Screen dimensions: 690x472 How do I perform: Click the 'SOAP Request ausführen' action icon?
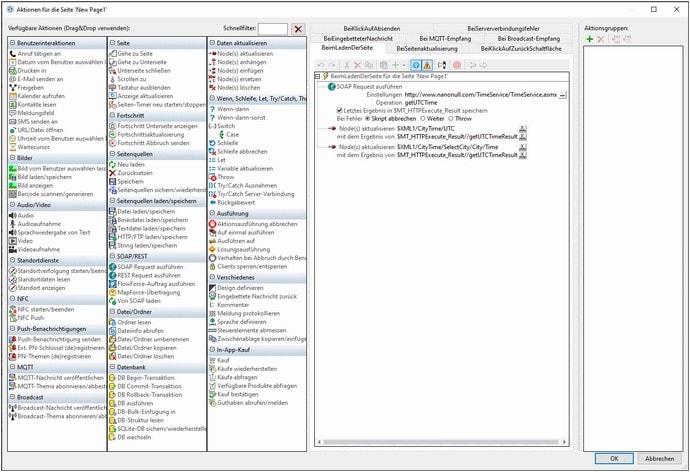tap(112, 267)
